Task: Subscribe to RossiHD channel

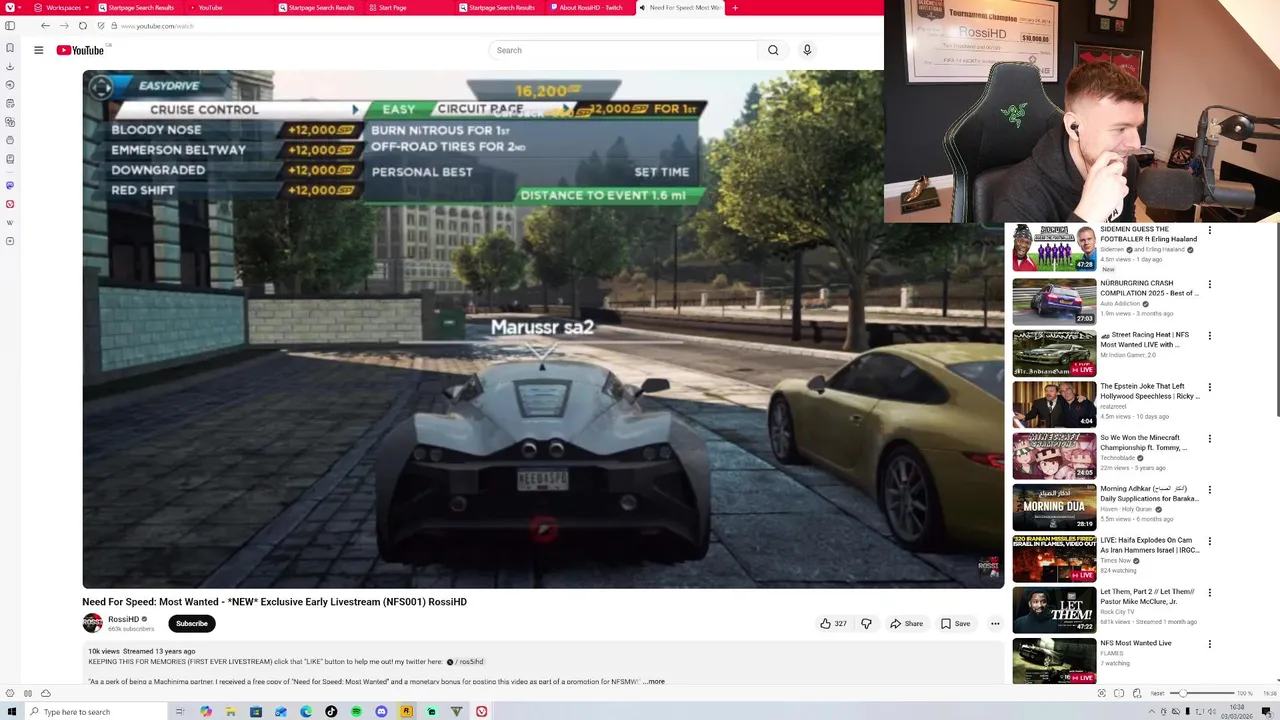Action: [x=192, y=623]
